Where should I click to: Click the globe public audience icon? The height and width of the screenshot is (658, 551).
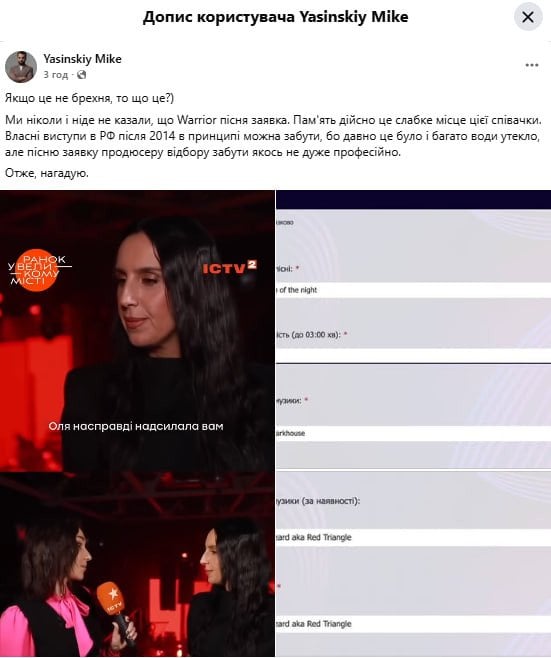[81, 75]
